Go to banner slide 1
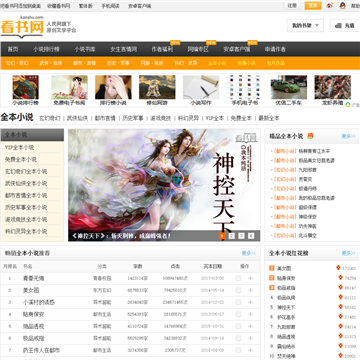 point(222,236)
